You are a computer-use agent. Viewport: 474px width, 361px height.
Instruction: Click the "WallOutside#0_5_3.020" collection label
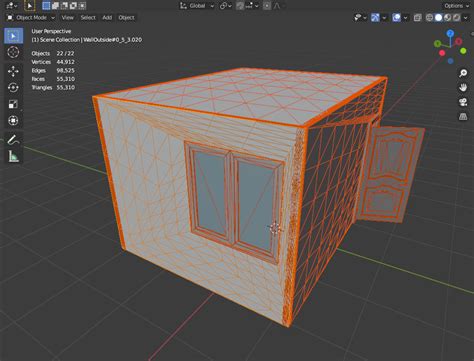[112, 40]
